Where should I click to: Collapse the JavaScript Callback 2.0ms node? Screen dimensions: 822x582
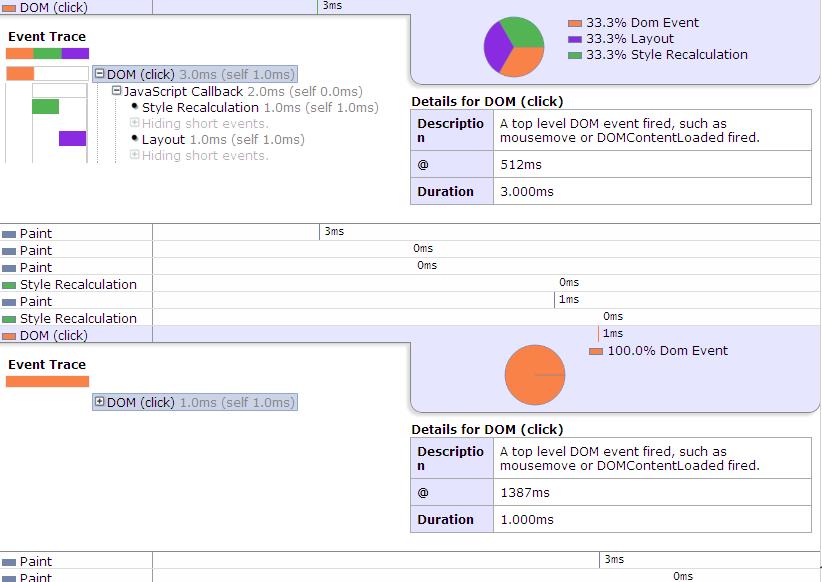[116, 91]
